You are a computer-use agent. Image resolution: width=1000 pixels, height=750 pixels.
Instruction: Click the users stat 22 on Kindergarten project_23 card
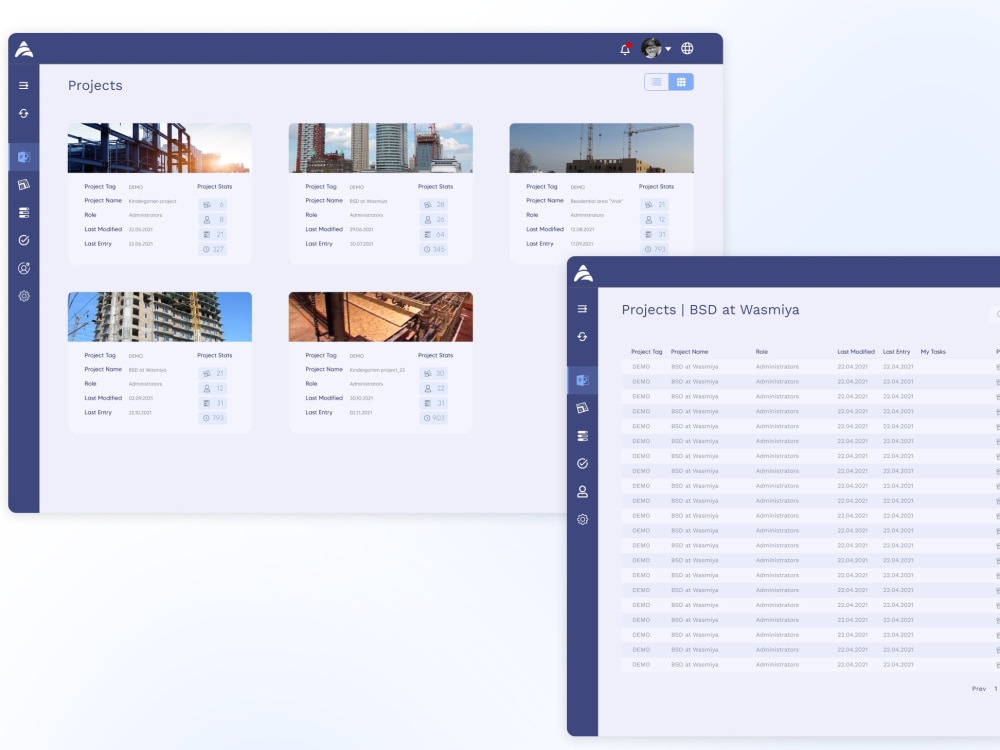pyautogui.click(x=434, y=388)
